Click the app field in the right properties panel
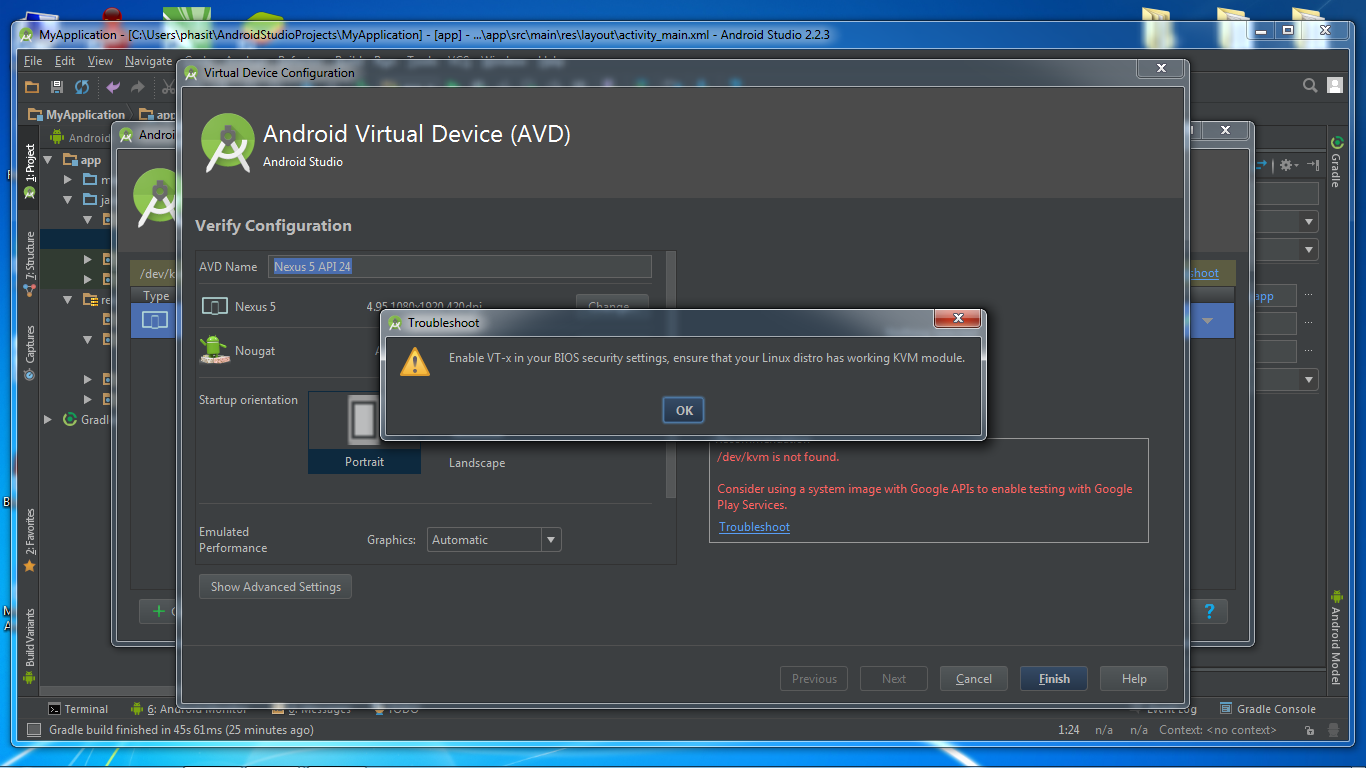Viewport: 1366px width, 768px height. (1274, 296)
